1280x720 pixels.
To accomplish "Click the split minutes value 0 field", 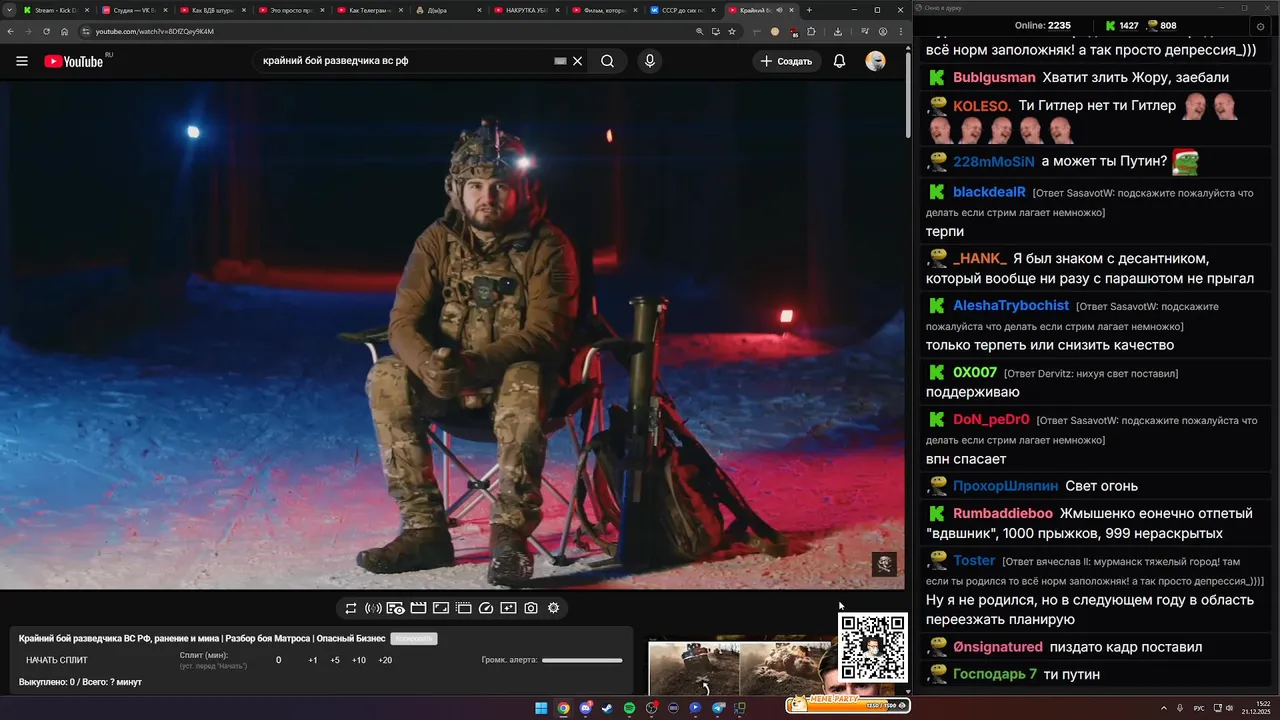I will pos(278,660).
